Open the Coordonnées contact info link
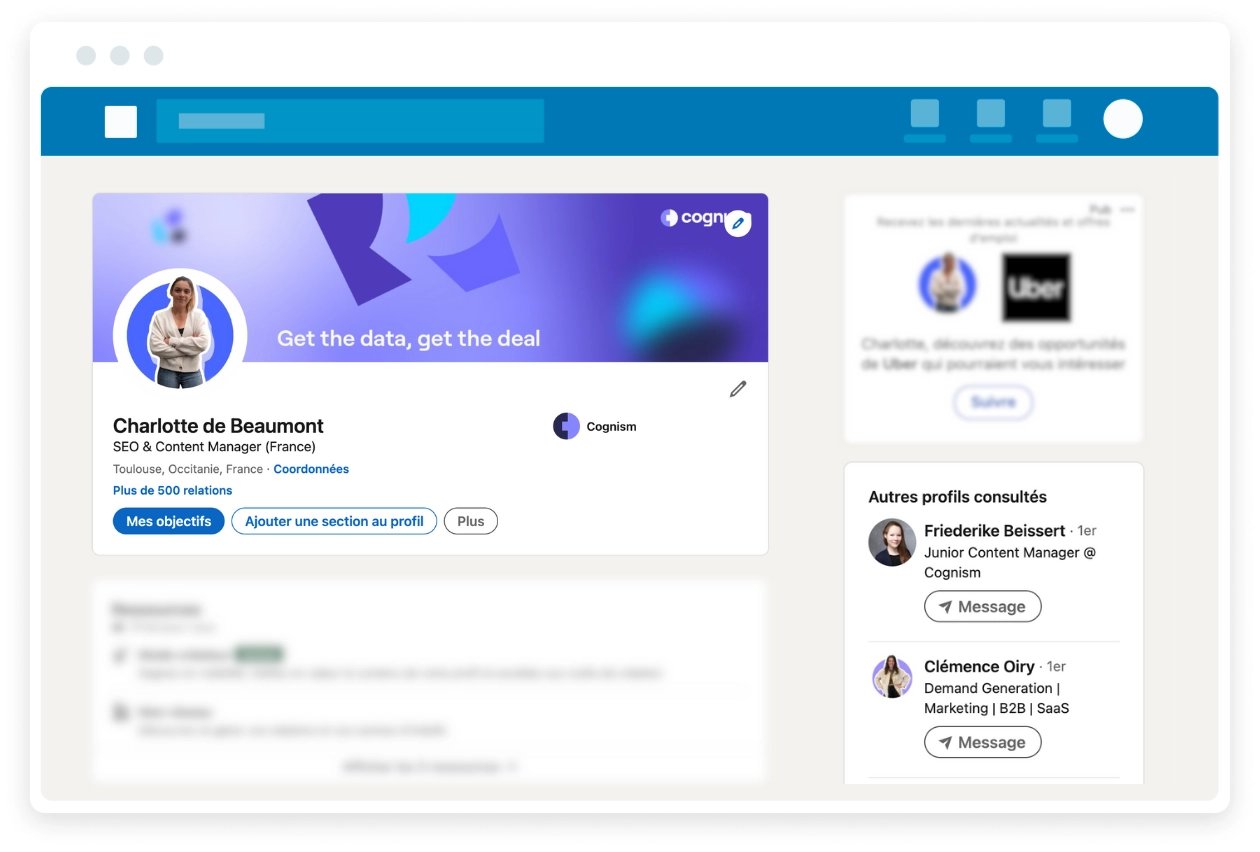Screen dimensions: 1260x852 point(311,469)
